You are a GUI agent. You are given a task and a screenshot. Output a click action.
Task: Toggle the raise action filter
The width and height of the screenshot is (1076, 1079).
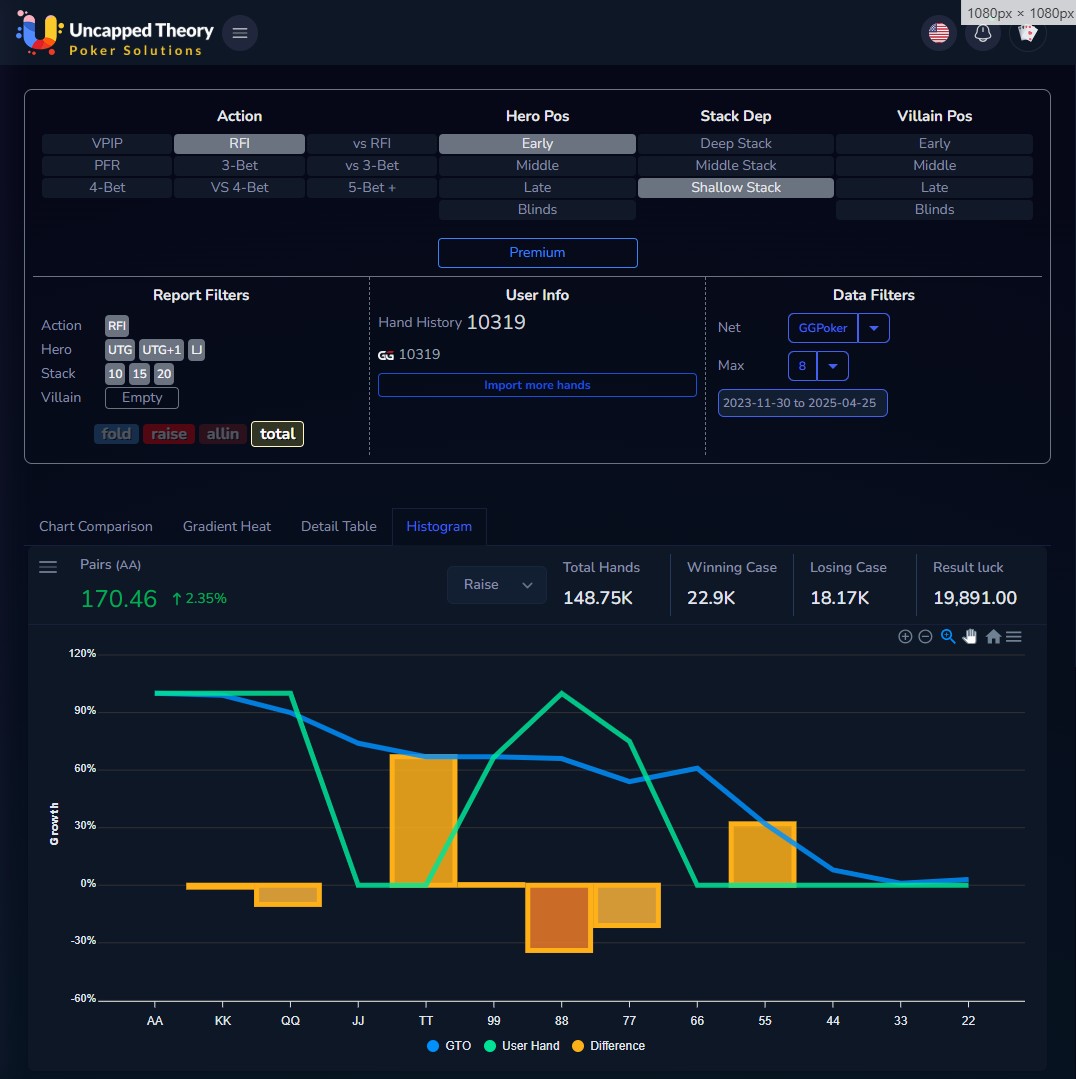tap(169, 434)
